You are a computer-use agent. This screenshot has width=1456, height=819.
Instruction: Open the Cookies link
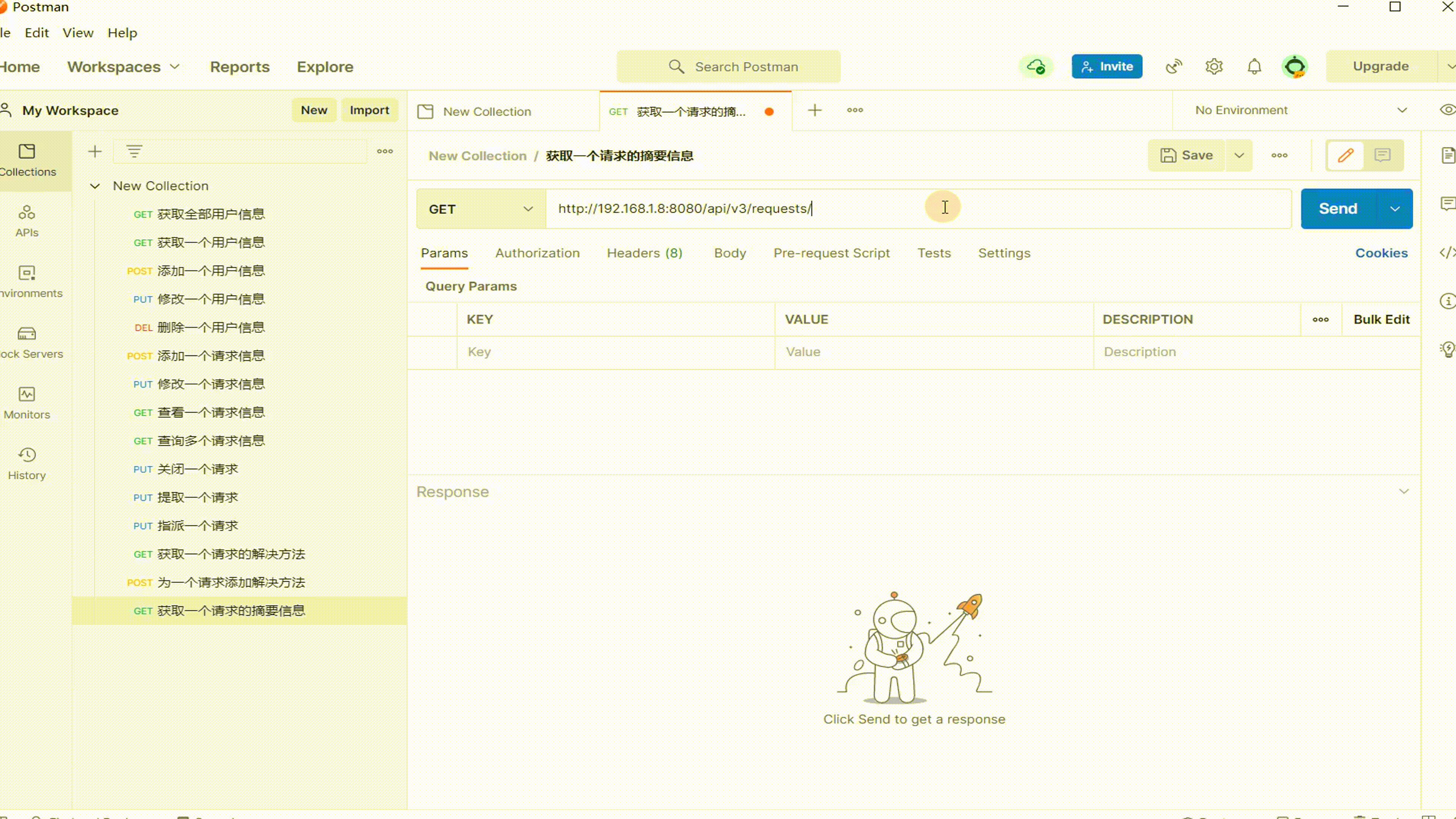click(1381, 253)
